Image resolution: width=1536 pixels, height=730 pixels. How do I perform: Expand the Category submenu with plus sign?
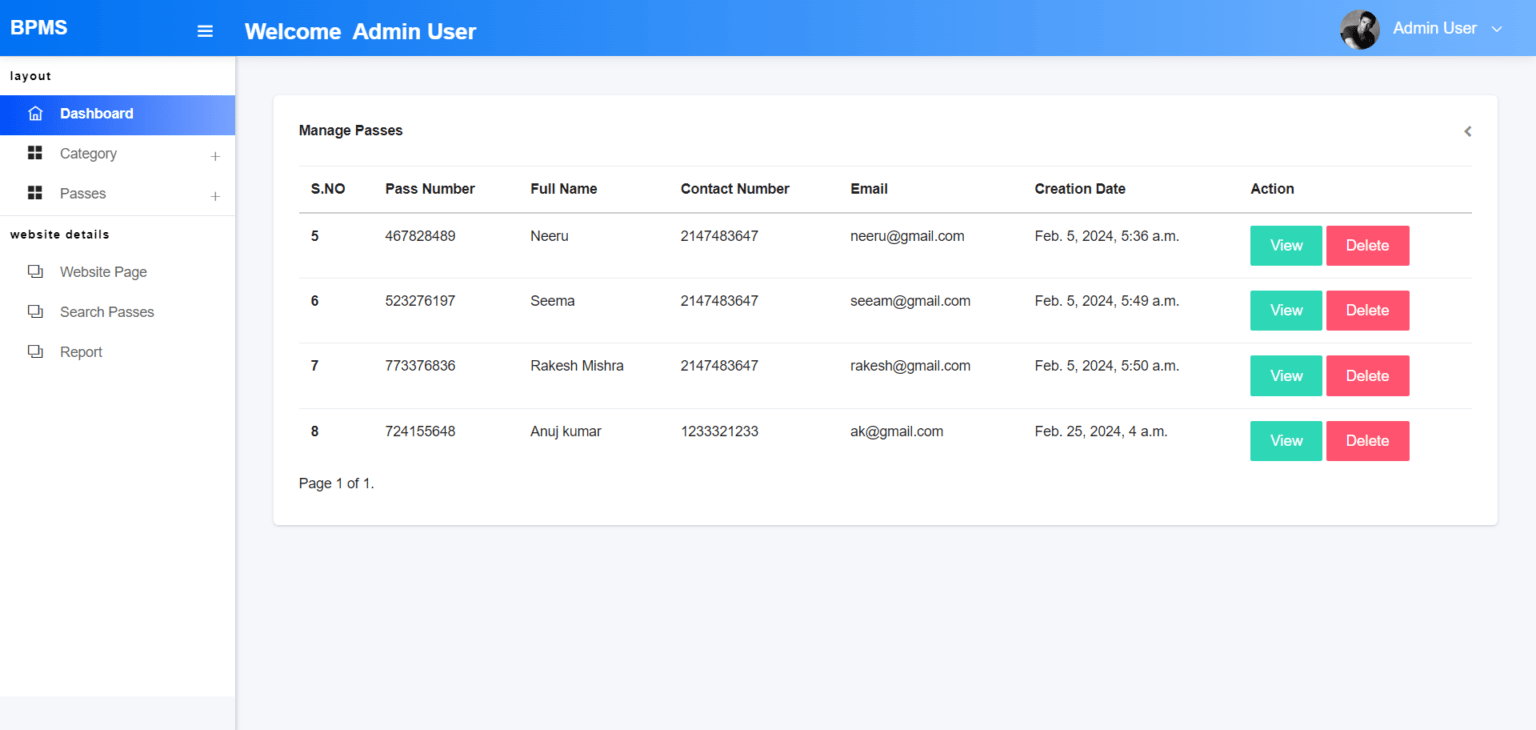(215, 155)
